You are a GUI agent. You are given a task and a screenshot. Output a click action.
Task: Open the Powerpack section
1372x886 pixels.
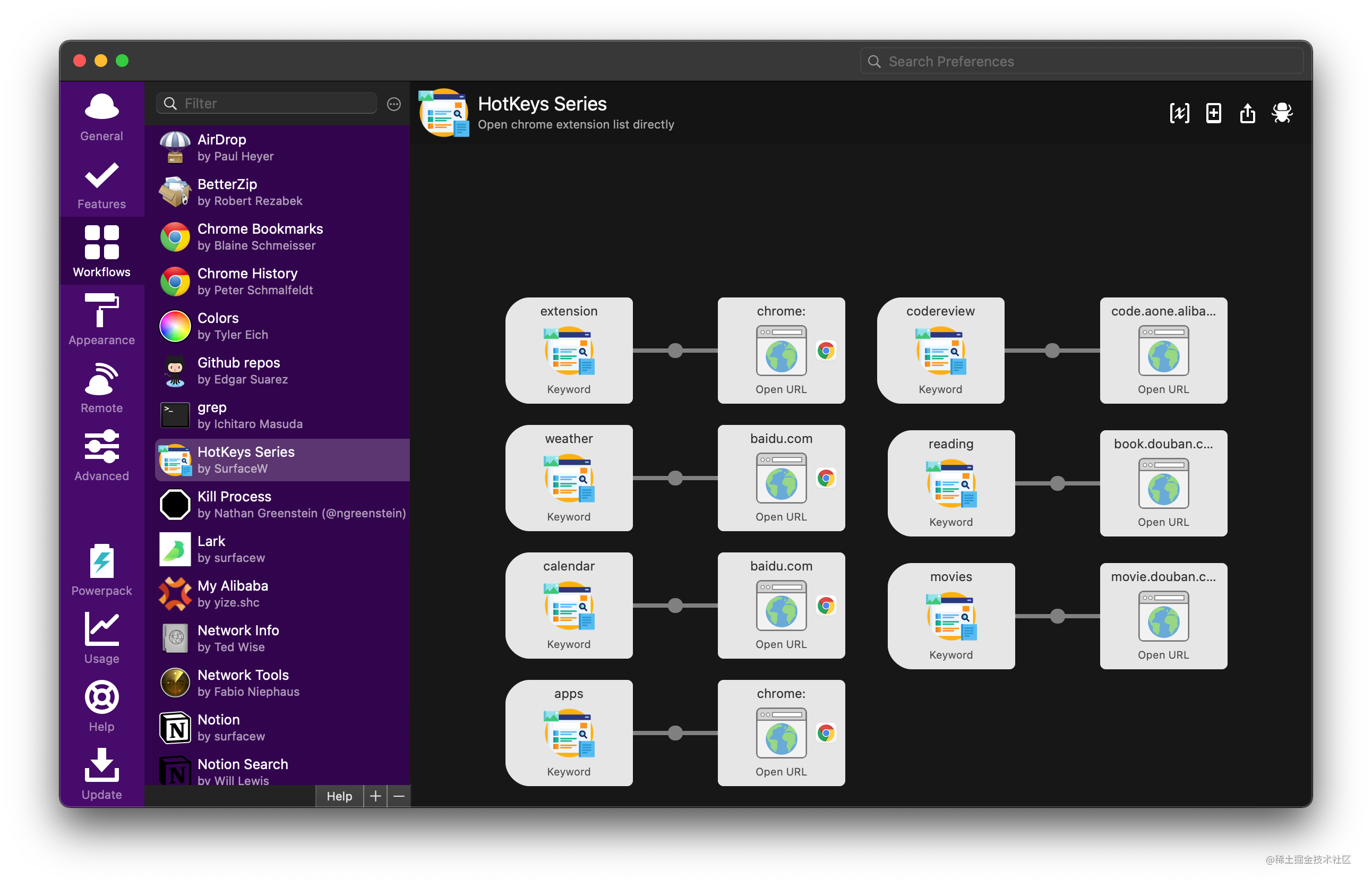point(101,569)
